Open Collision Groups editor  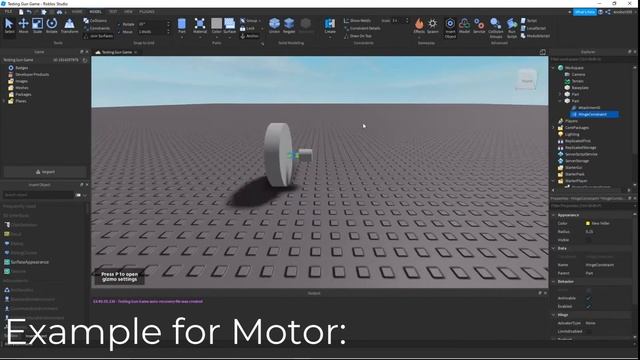496,28
